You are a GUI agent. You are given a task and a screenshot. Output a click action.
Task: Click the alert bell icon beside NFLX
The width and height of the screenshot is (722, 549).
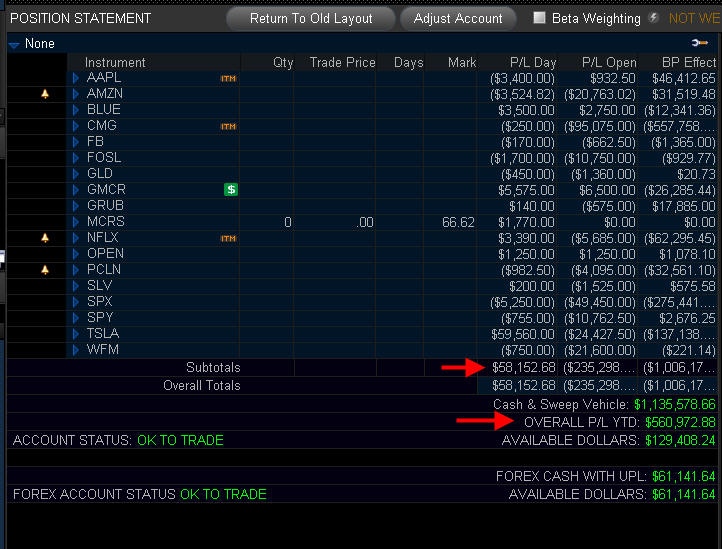click(44, 238)
